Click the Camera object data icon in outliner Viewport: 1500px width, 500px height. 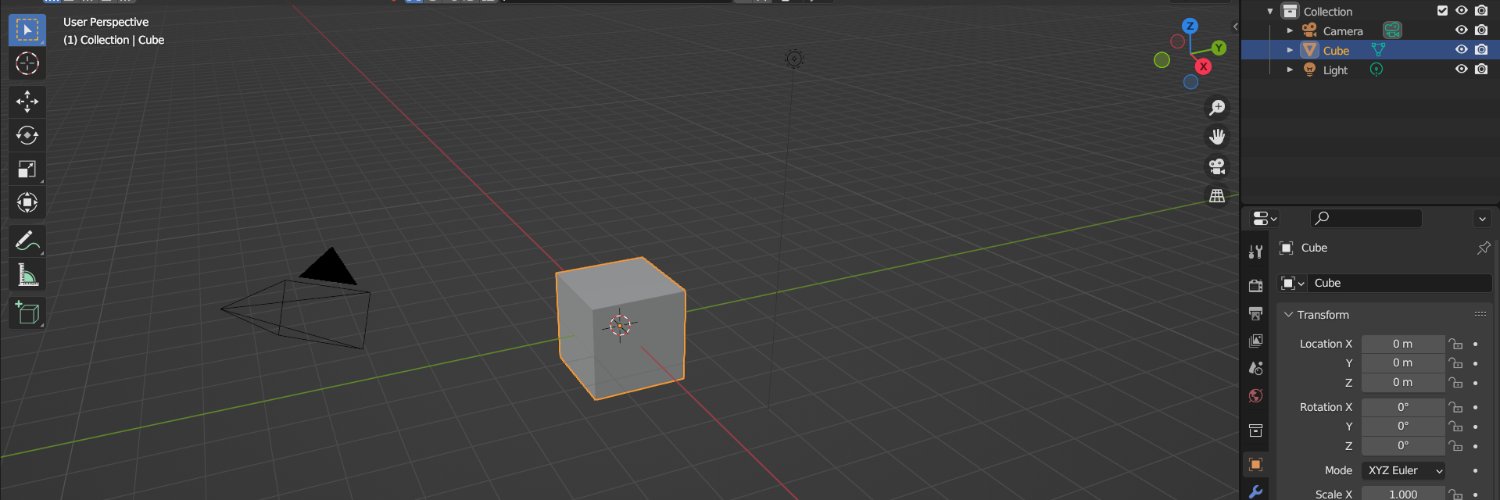point(1392,31)
